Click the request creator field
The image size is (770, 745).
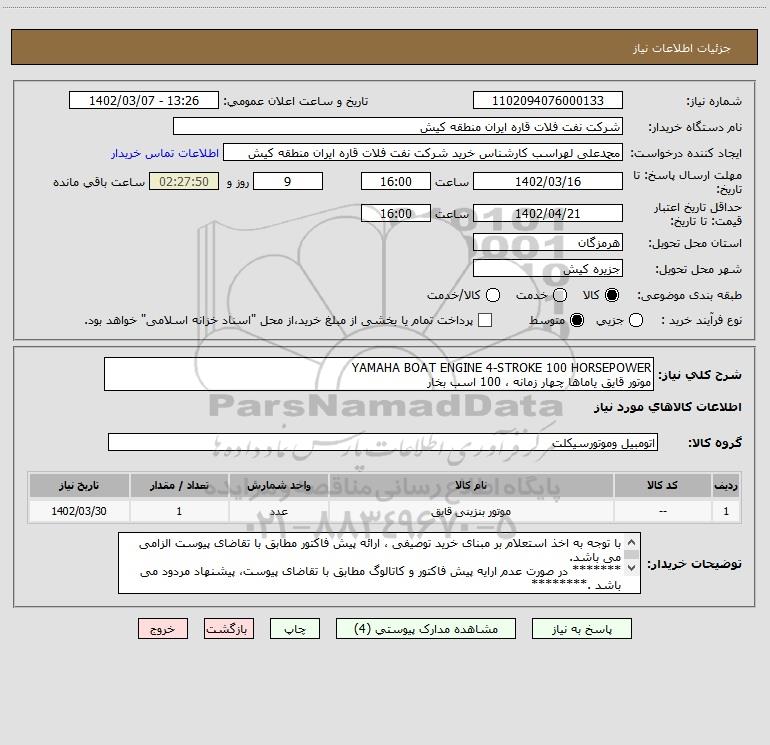(x=423, y=153)
